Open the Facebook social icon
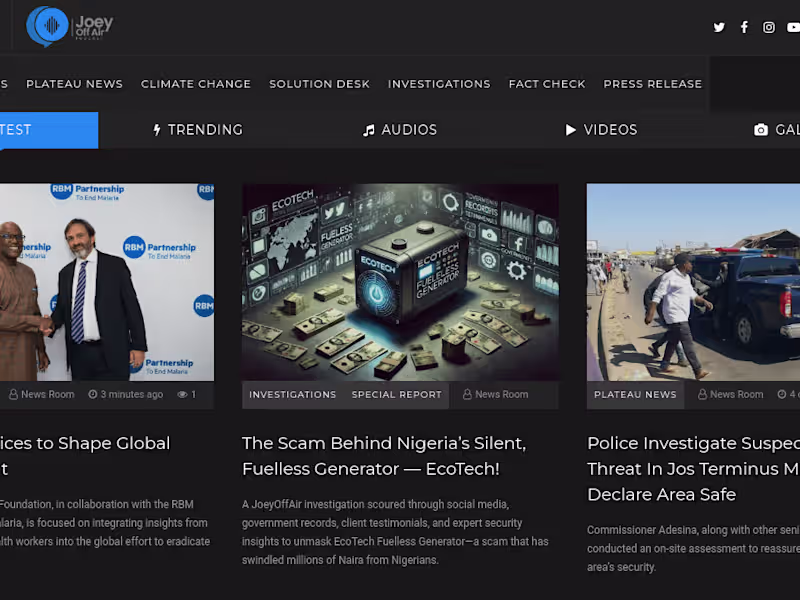 click(744, 27)
